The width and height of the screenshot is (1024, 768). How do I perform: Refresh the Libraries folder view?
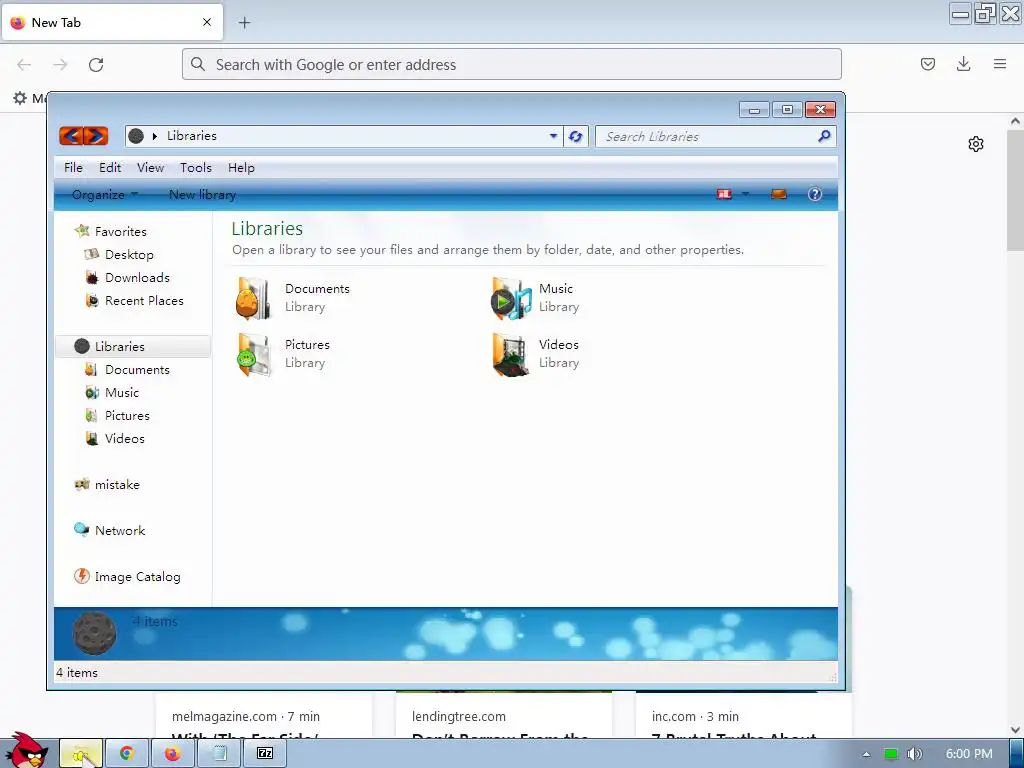coord(575,136)
